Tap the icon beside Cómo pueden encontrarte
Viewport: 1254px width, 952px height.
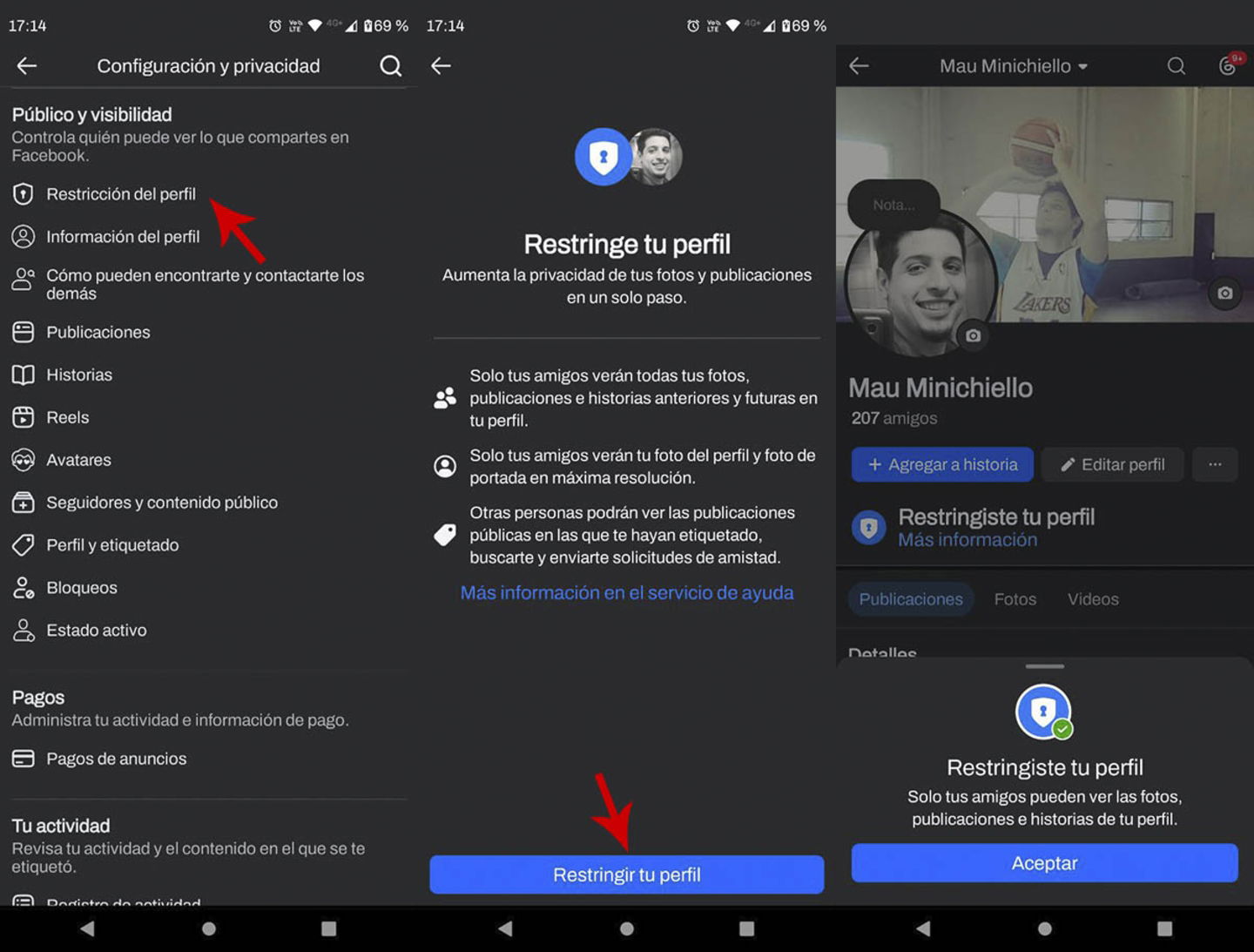[x=24, y=280]
